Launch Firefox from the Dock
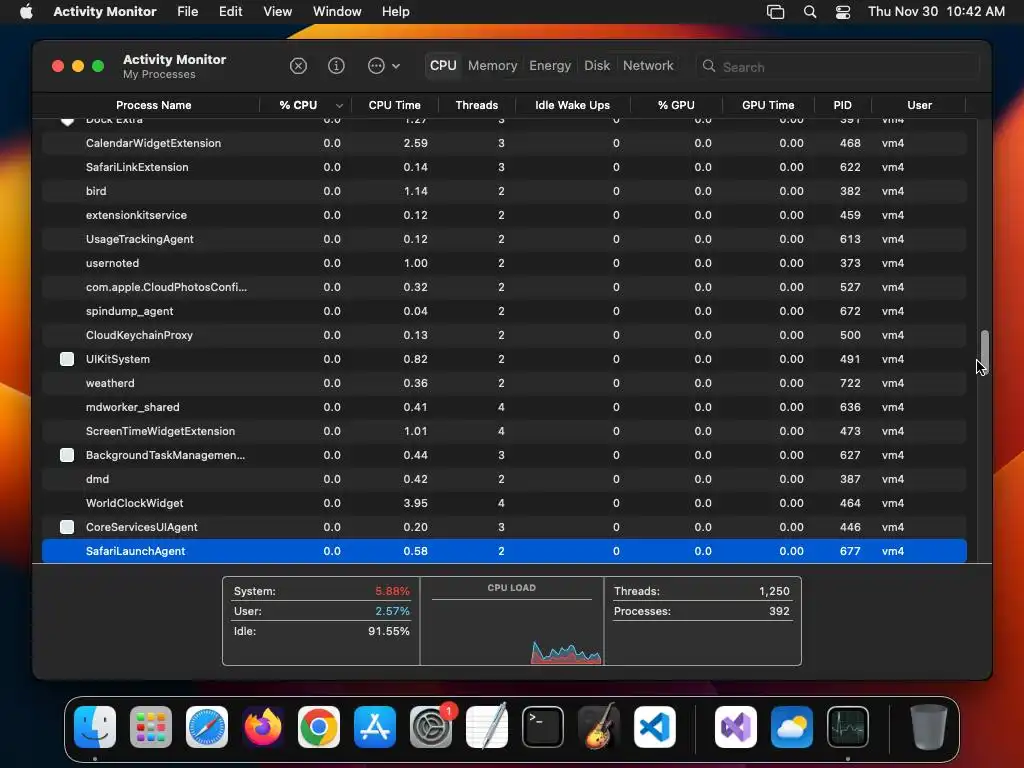1024x768 pixels. tap(263, 727)
